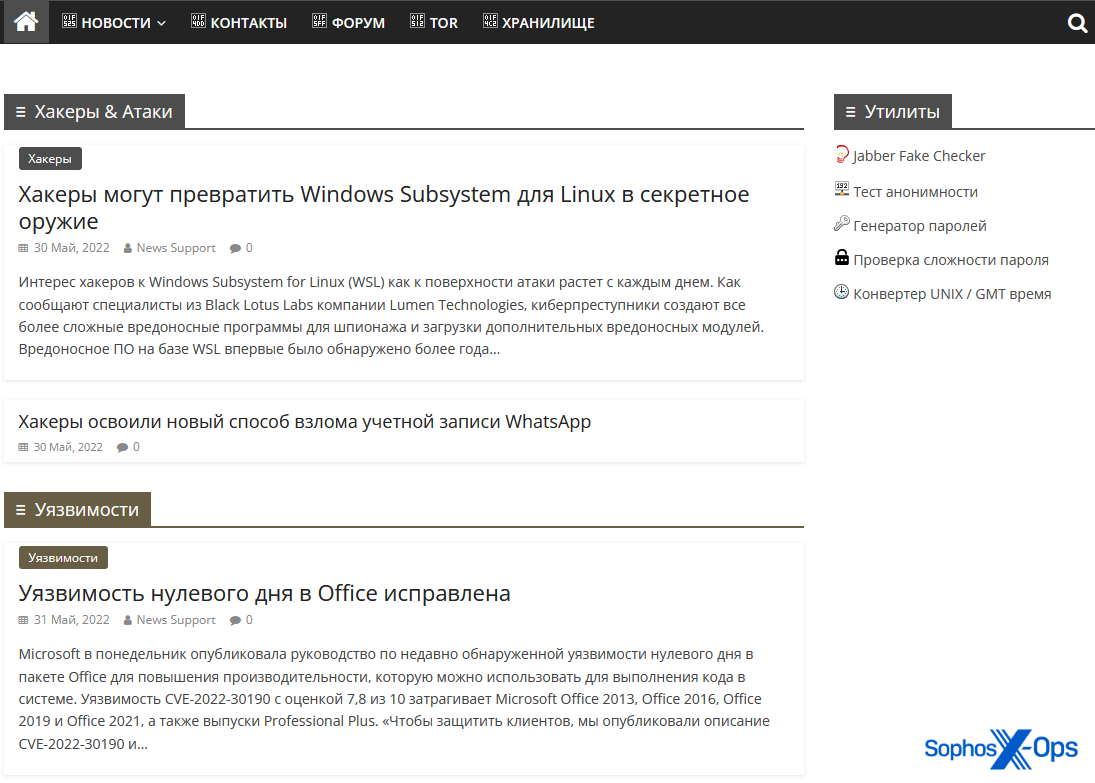Open the Тест анонимности utility link

(915, 190)
